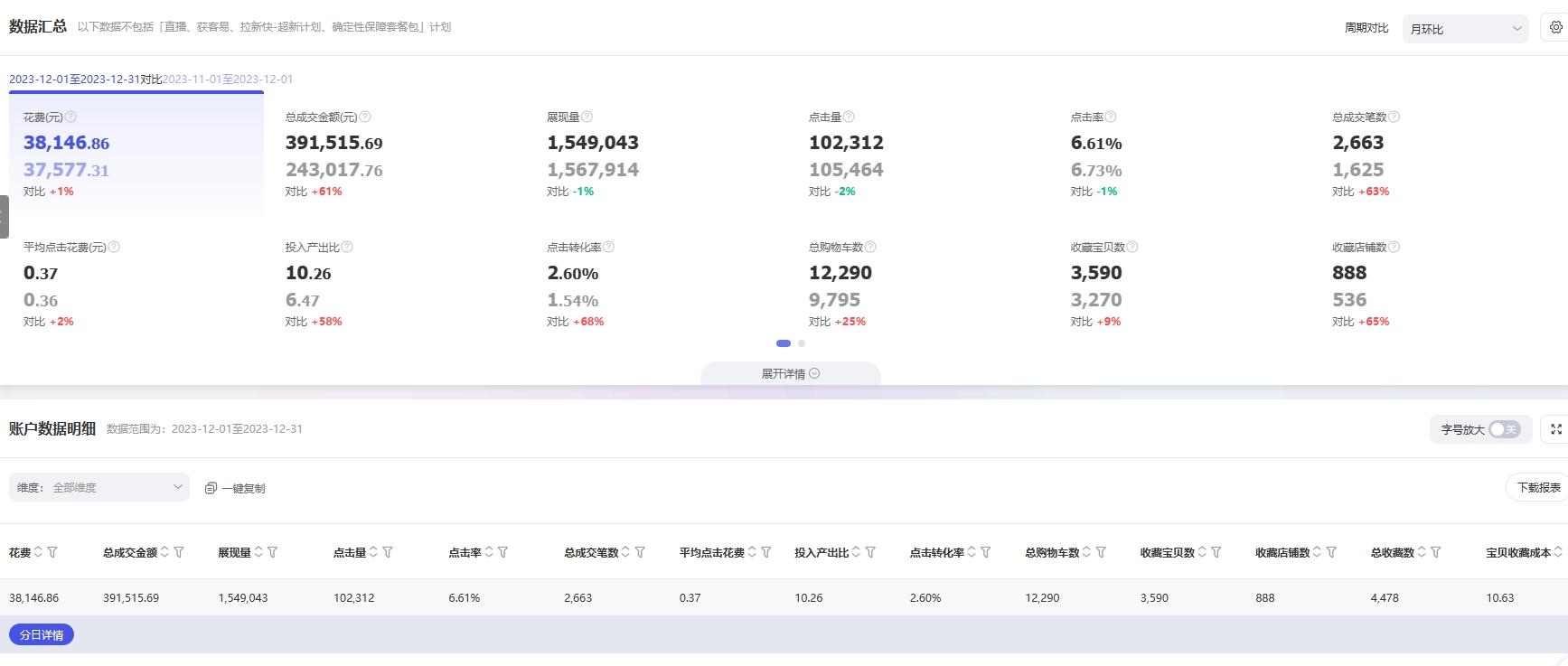The image size is (1568, 666).
Task: Click the help icon next to 展现量 metric
Action: [587, 117]
